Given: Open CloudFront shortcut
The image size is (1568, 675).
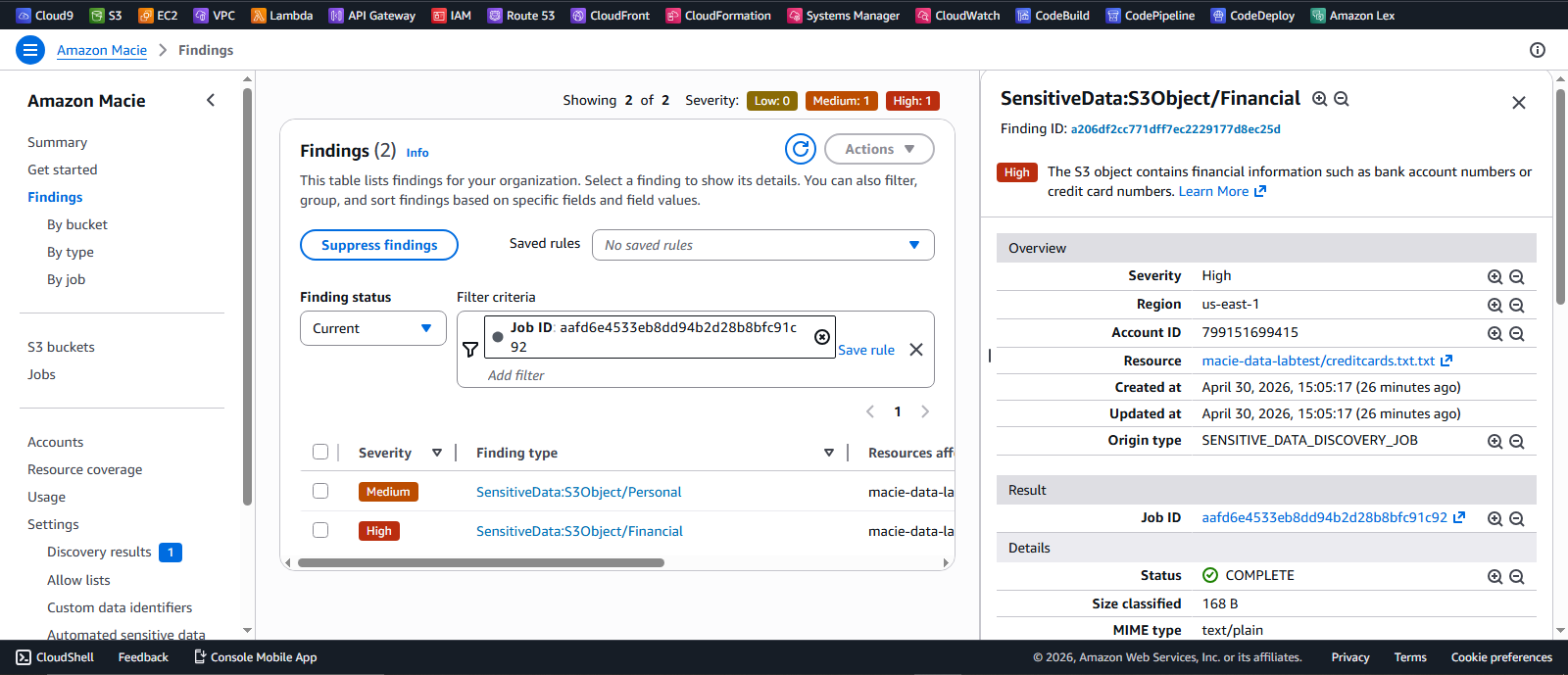Looking at the screenshot, I should coord(611,15).
